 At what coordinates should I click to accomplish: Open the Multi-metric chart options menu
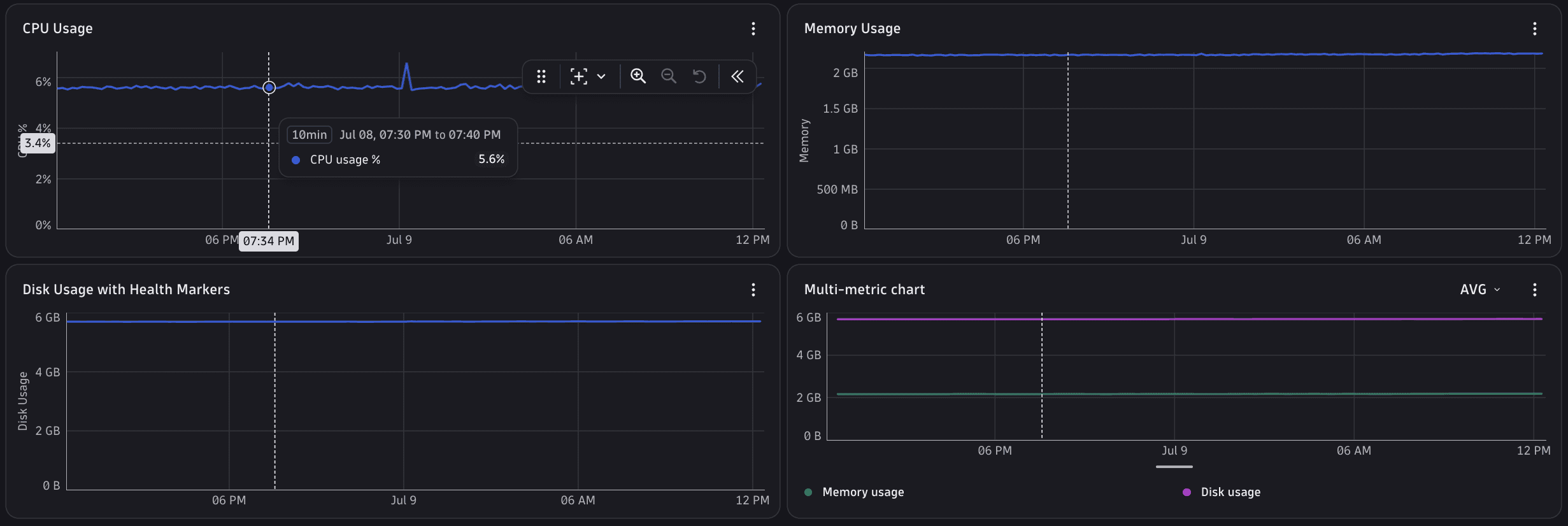[1534, 290]
